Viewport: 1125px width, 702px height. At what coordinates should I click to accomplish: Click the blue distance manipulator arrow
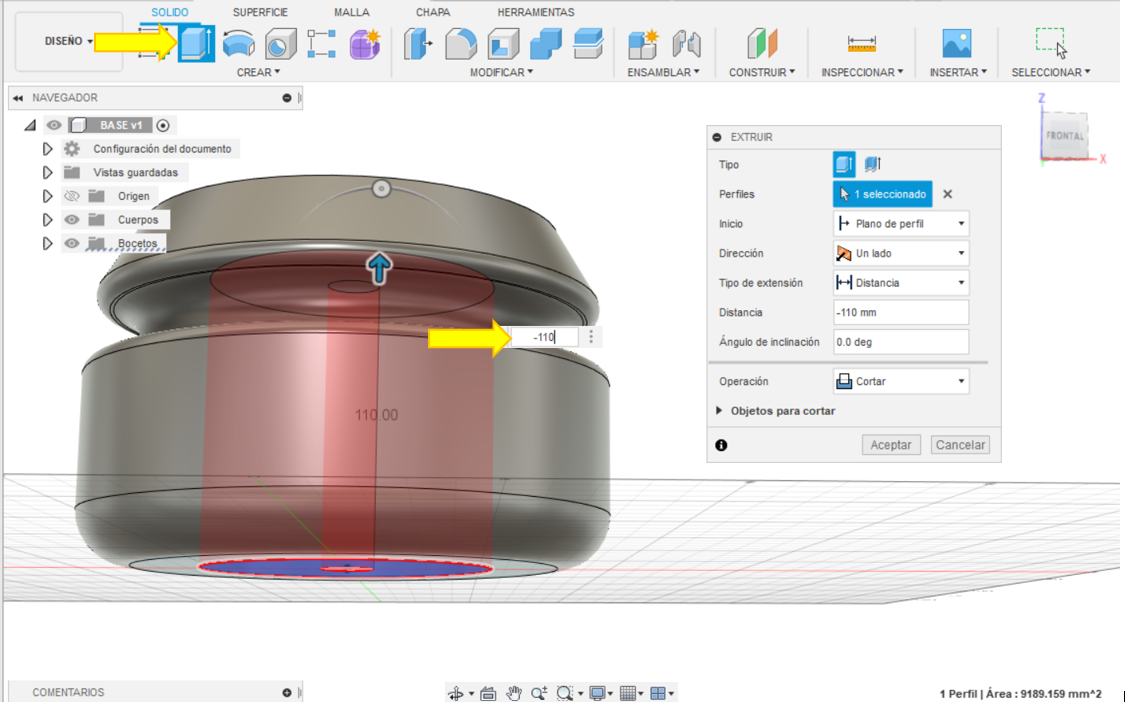[x=379, y=268]
